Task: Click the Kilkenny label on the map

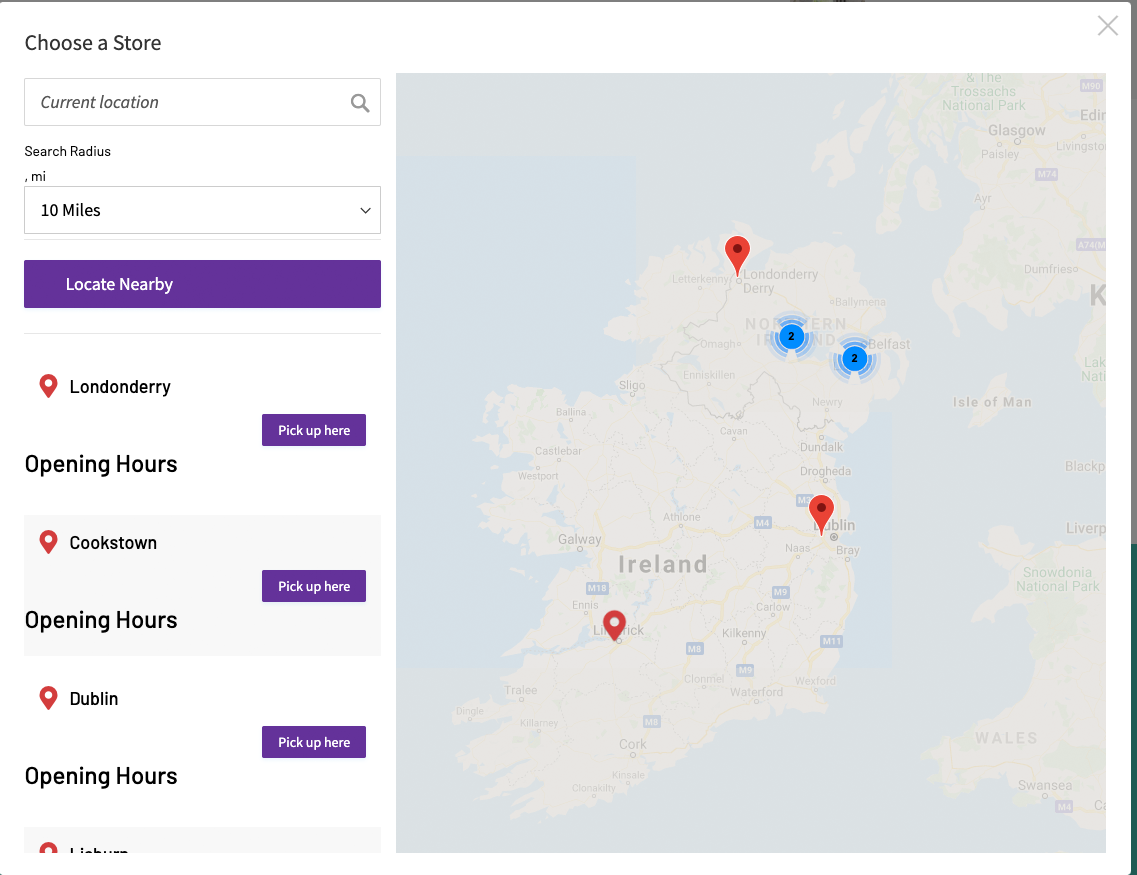Action: point(744,633)
